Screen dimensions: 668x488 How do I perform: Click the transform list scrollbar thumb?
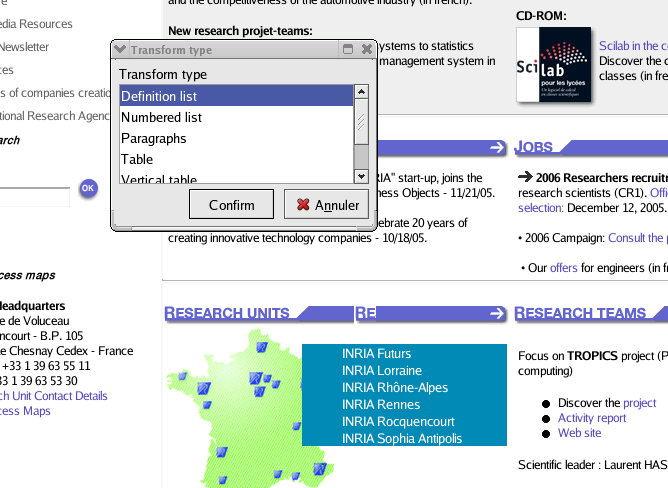(361, 122)
